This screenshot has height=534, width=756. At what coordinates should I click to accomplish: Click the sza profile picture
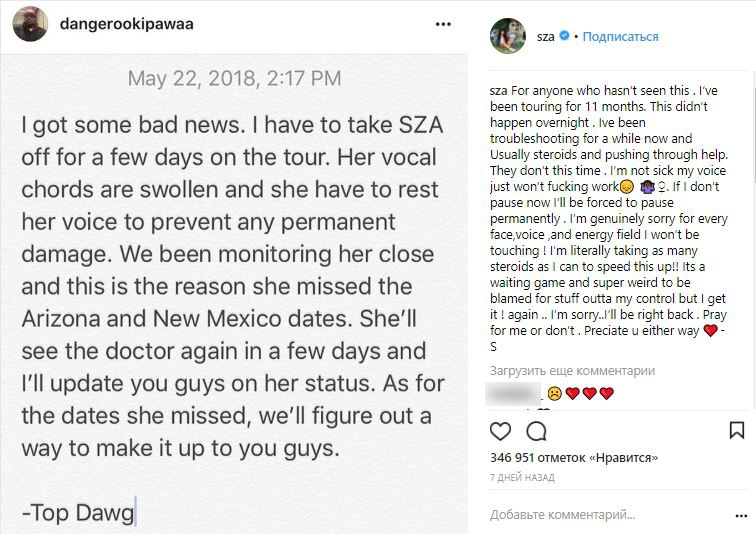(x=507, y=37)
